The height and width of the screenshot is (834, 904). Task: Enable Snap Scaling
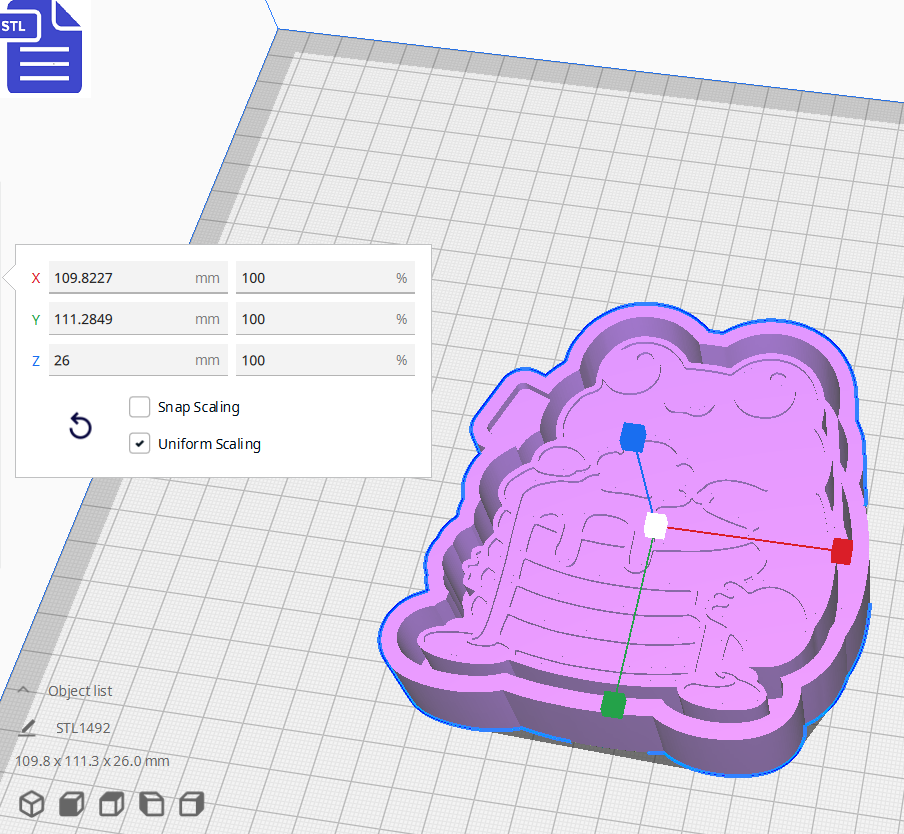point(139,407)
